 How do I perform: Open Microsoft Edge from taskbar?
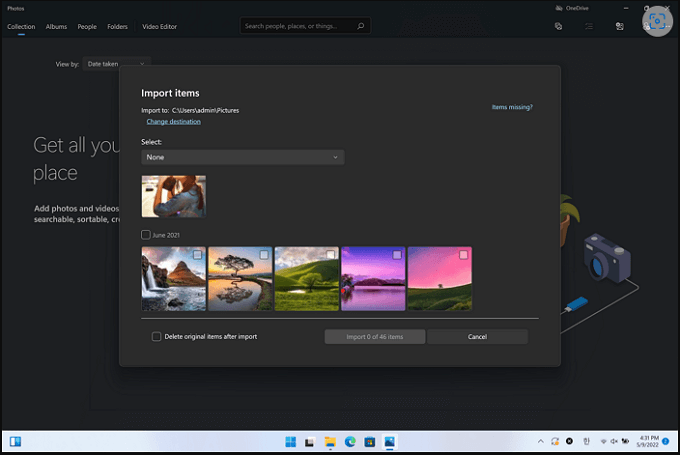pos(350,442)
